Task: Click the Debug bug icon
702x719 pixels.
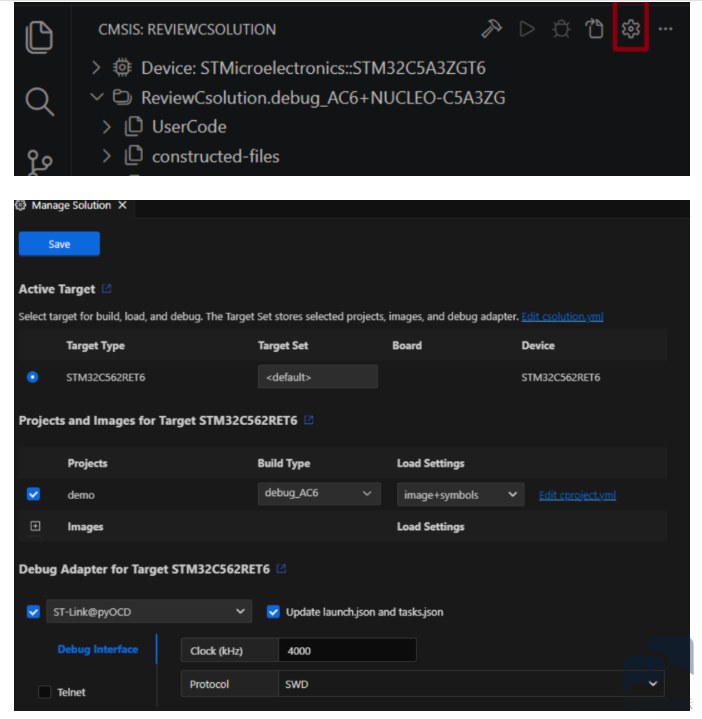Action: 561,29
